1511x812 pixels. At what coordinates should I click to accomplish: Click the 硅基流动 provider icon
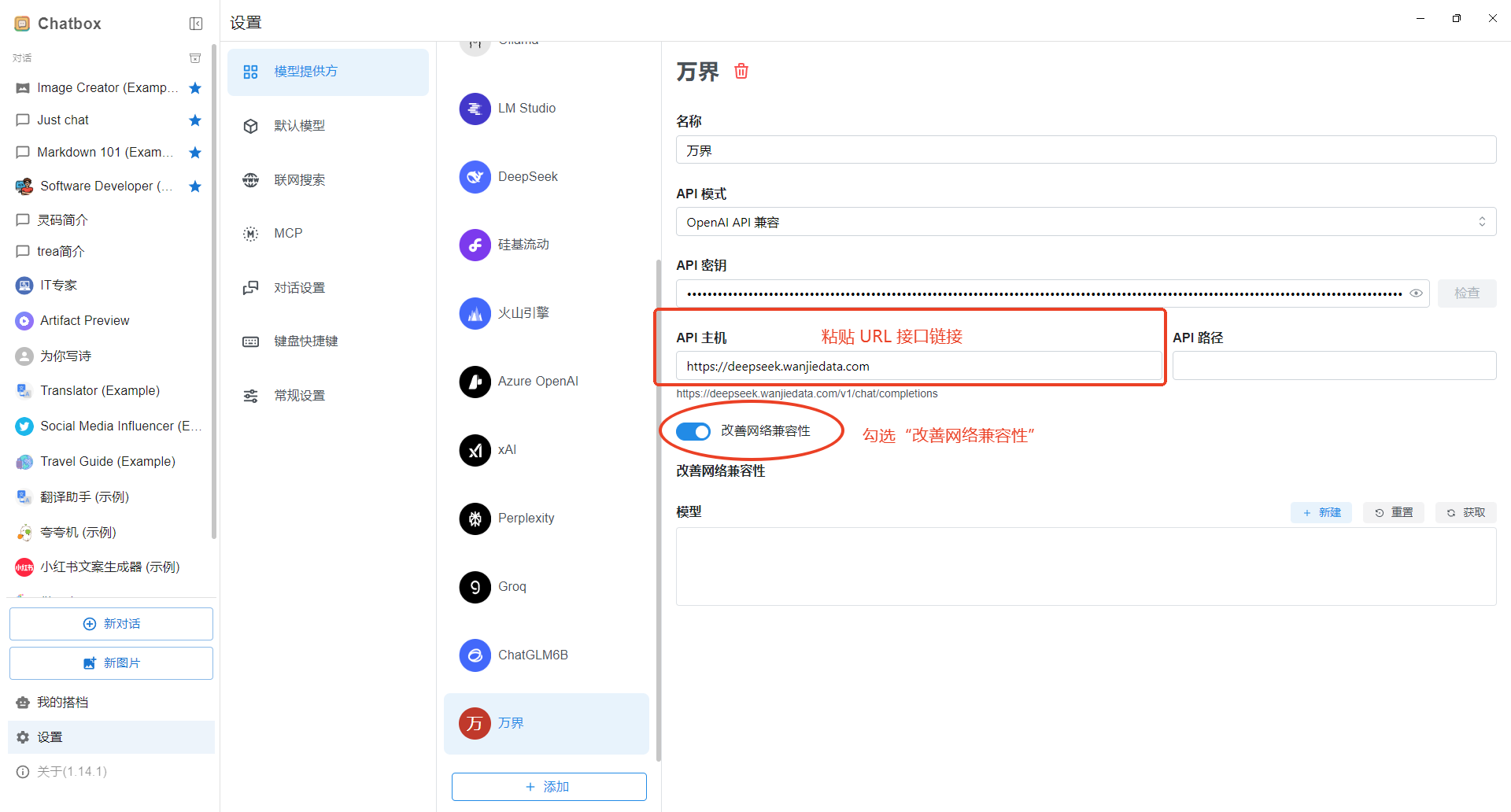point(475,245)
